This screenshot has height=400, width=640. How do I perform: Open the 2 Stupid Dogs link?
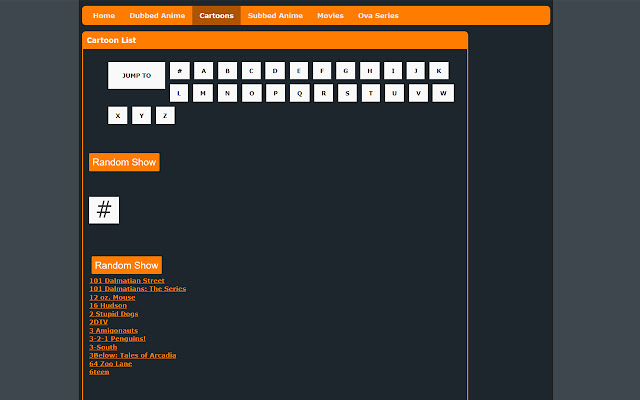(114, 314)
